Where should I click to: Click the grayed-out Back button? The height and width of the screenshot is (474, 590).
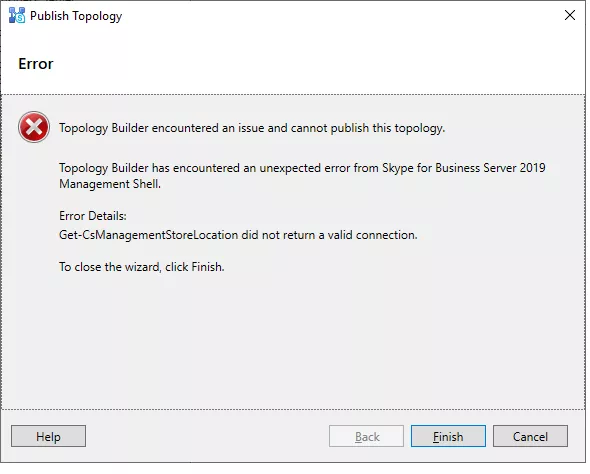pos(366,436)
